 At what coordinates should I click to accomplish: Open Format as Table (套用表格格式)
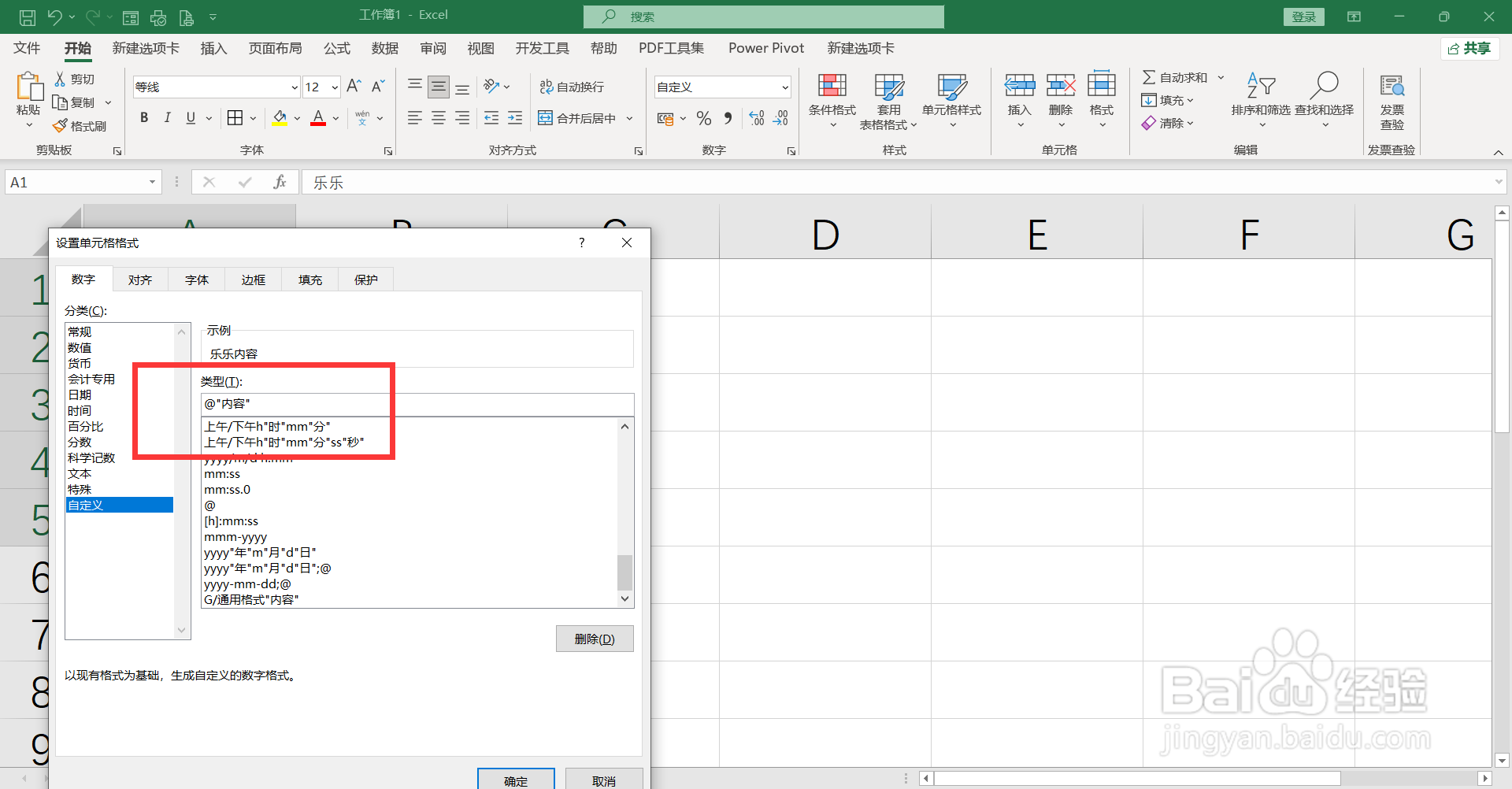click(x=888, y=101)
